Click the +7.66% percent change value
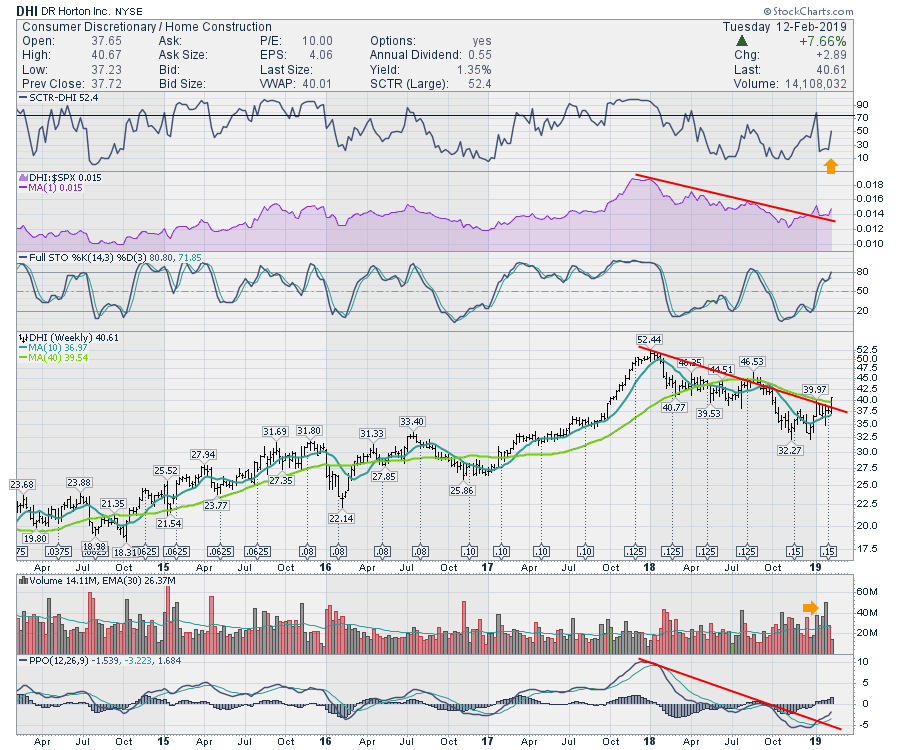The width and height of the screenshot is (900, 750). [823, 41]
